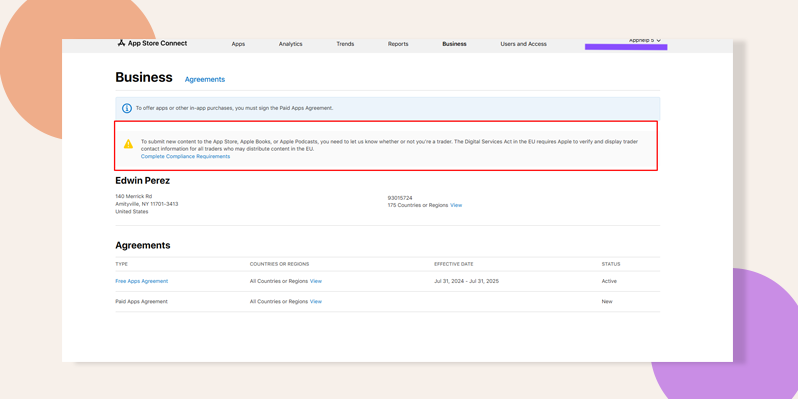This screenshot has height=399, width=798.
Task: Open the Analytics section
Action: click(291, 44)
